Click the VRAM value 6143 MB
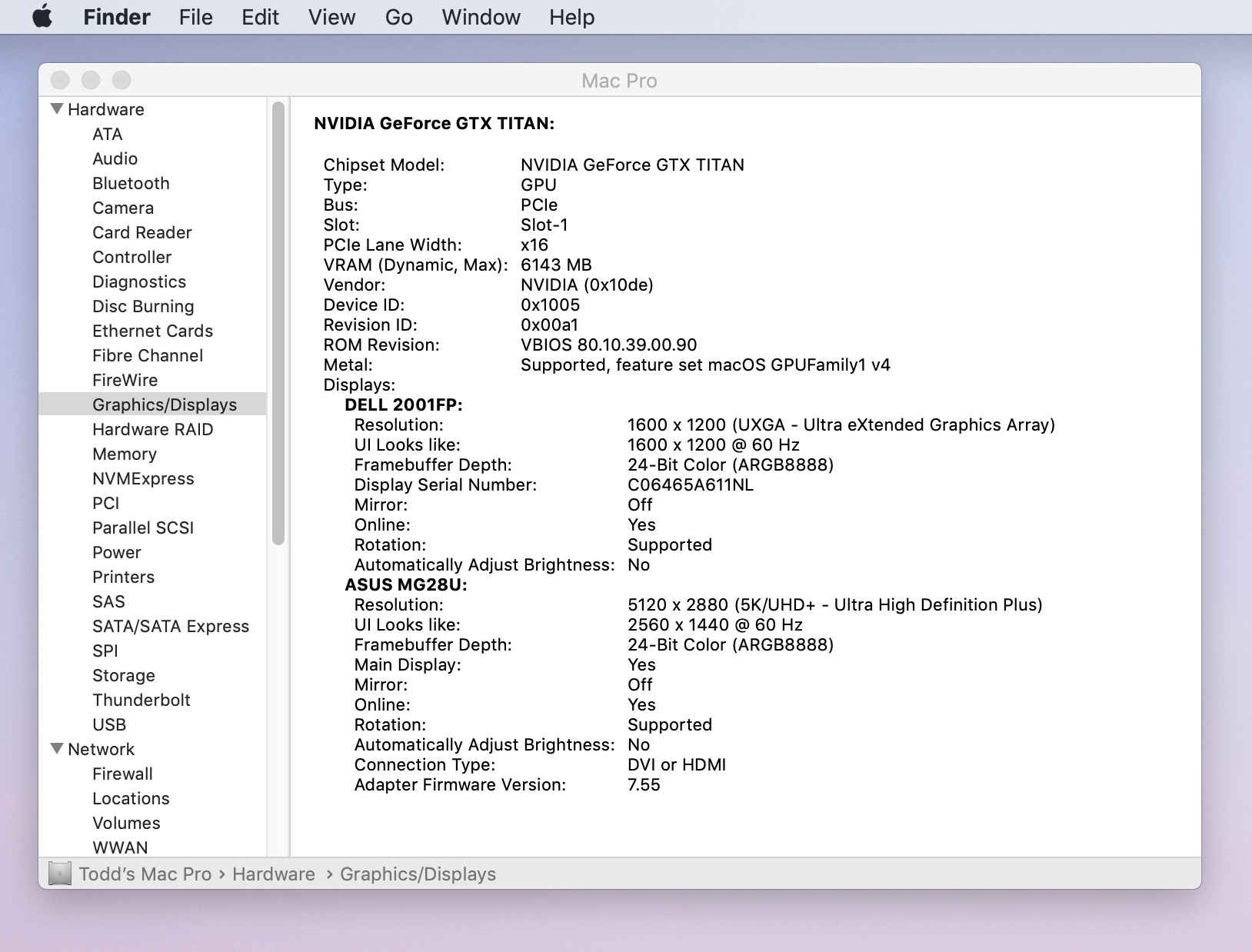This screenshot has height=952, width=1252. (x=556, y=265)
